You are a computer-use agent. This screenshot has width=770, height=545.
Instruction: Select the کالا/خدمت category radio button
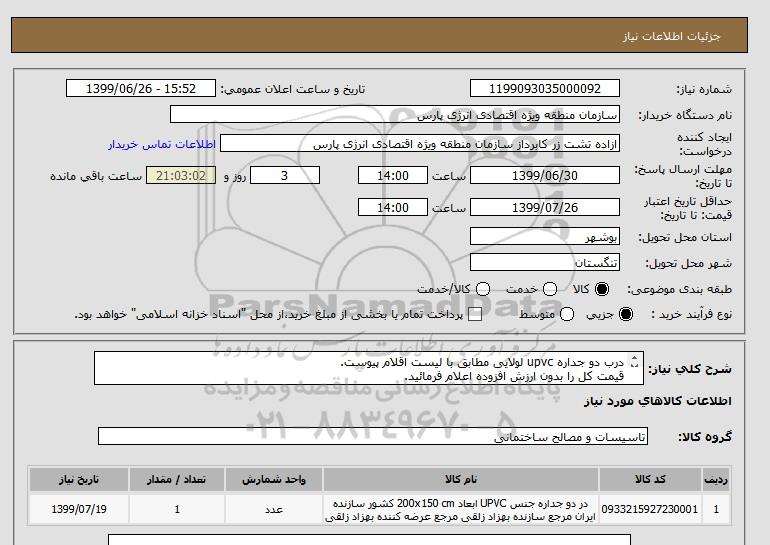pos(483,289)
